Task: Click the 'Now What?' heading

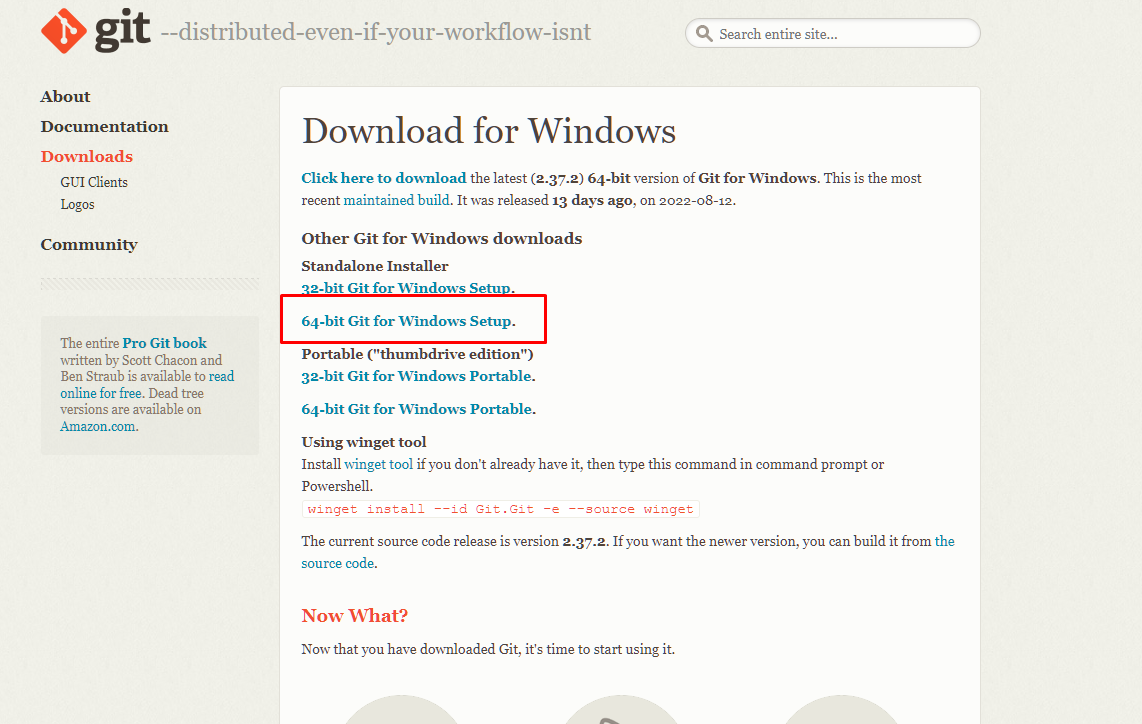Action: (x=355, y=616)
